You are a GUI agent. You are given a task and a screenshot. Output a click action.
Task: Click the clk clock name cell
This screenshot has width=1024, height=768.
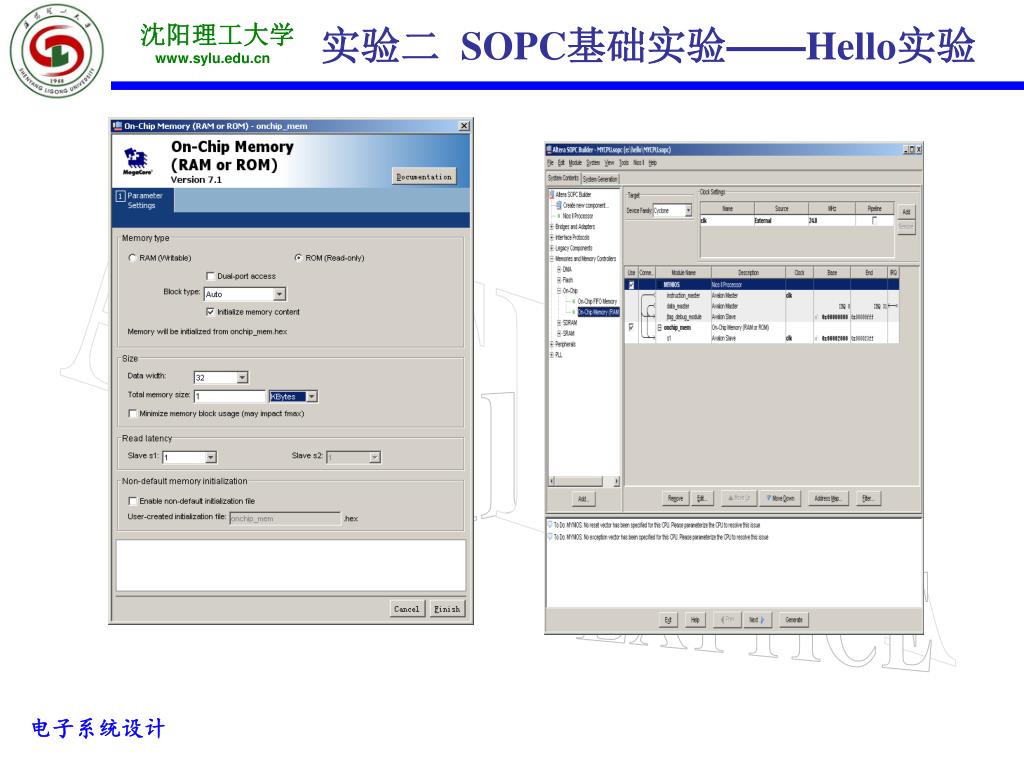point(727,221)
